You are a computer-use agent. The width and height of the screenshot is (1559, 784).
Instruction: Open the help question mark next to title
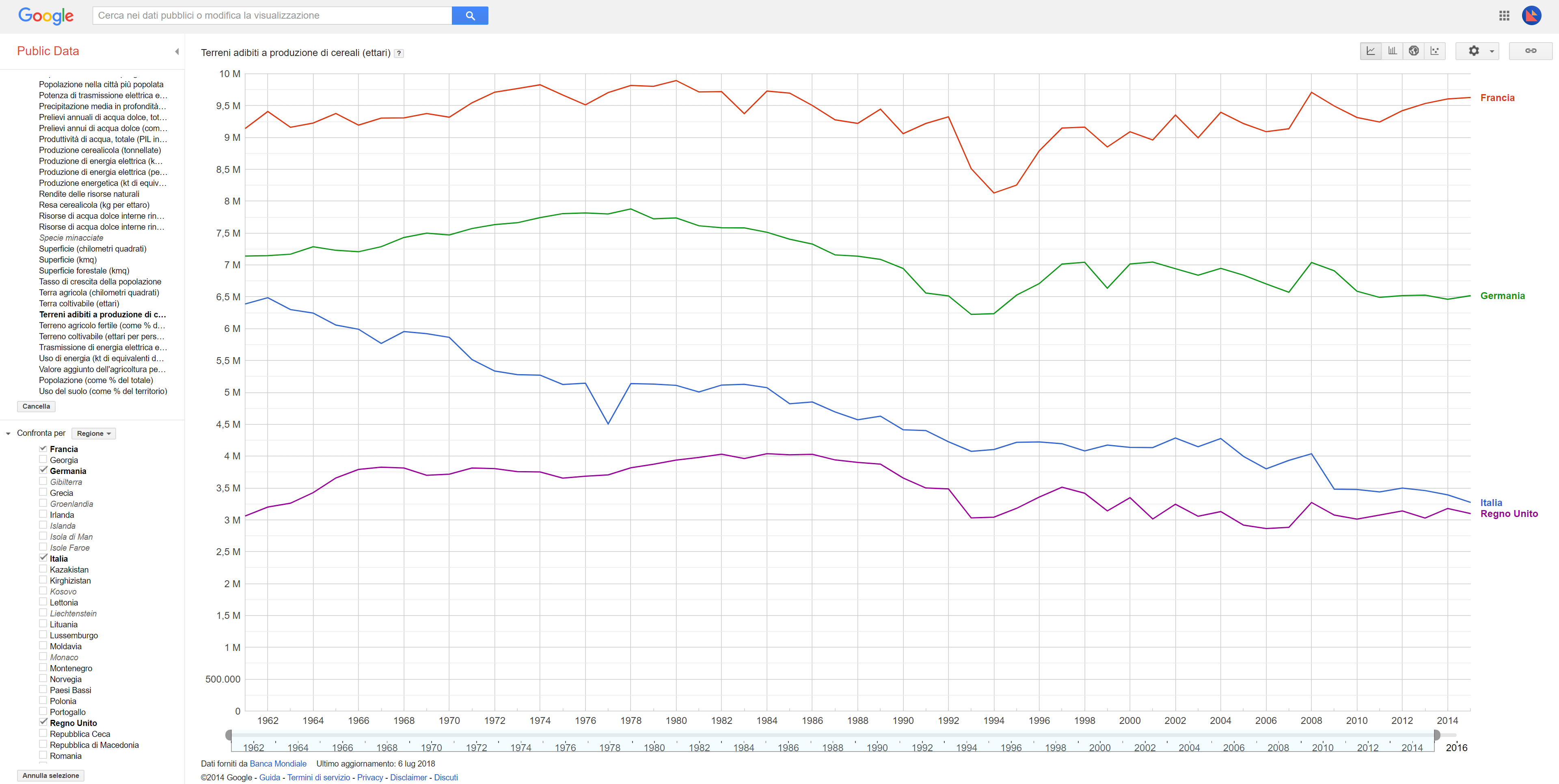pos(399,53)
